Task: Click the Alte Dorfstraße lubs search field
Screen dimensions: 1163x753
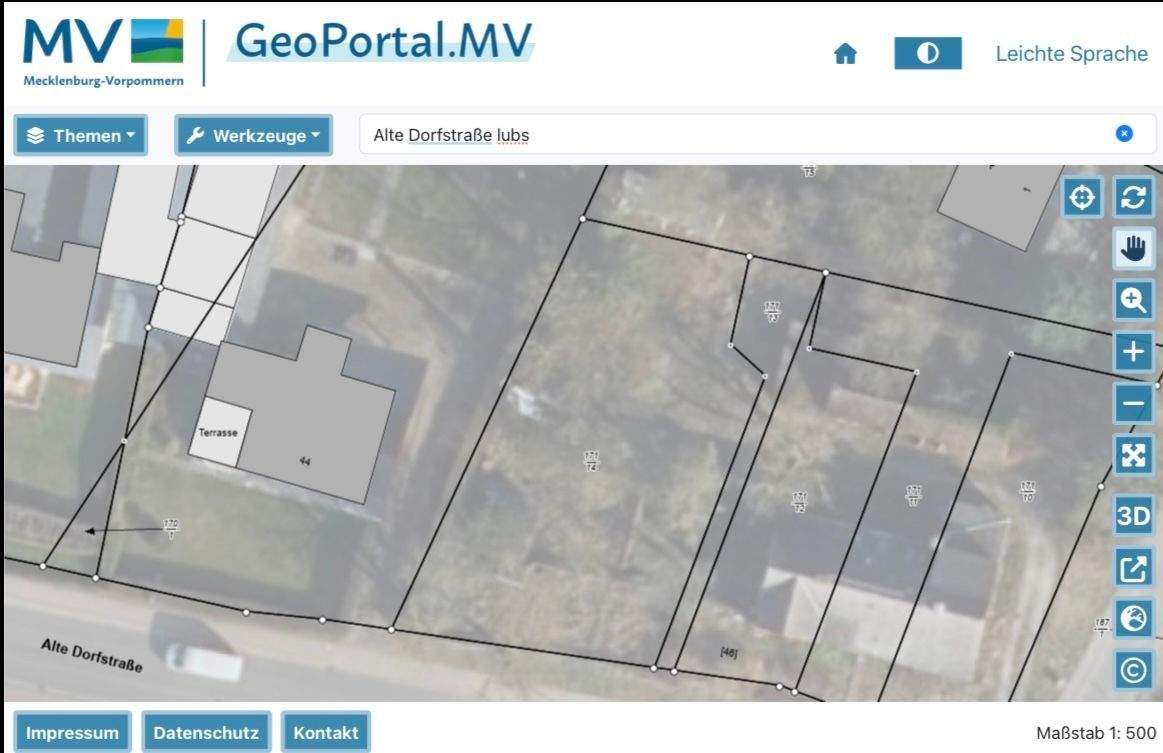Action: (x=730, y=135)
